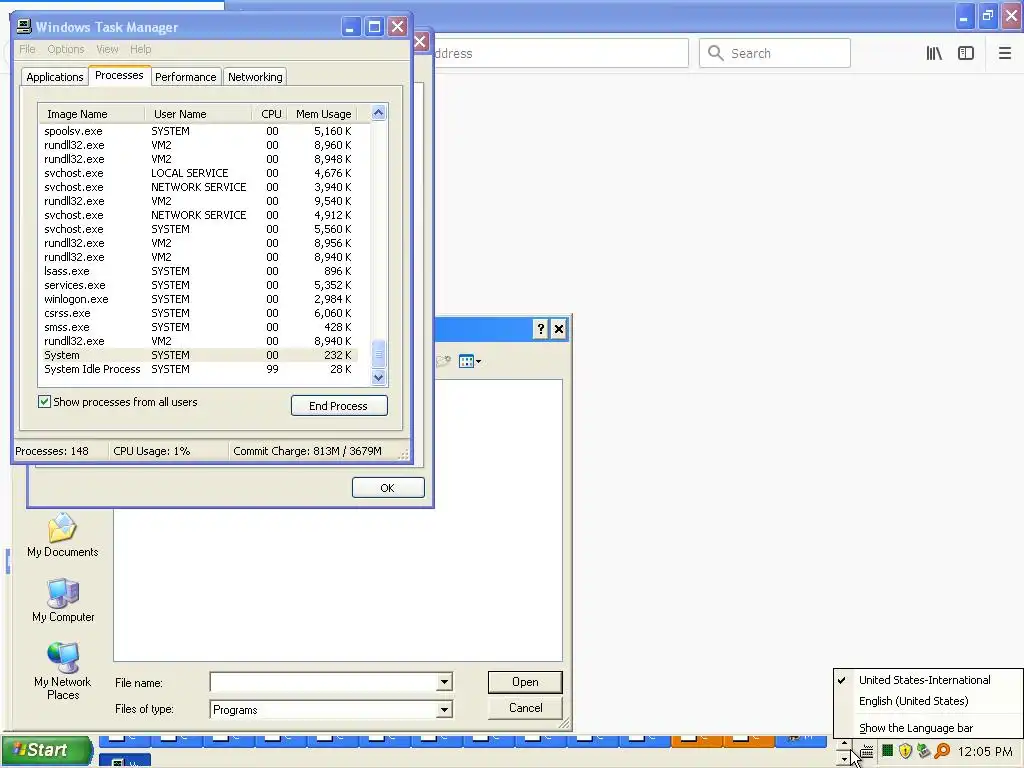
Task: Click the File name input field
Action: tap(325, 682)
